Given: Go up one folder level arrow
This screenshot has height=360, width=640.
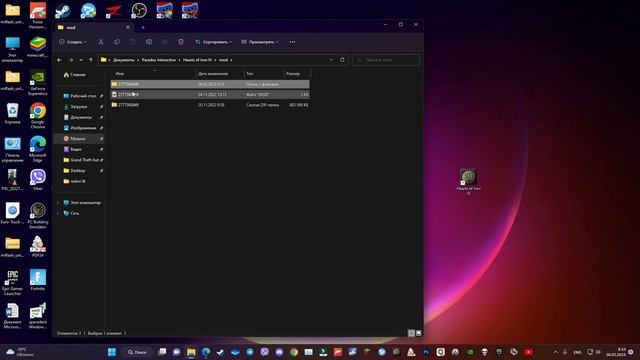Looking at the screenshot, I should pyautogui.click(x=91, y=60).
